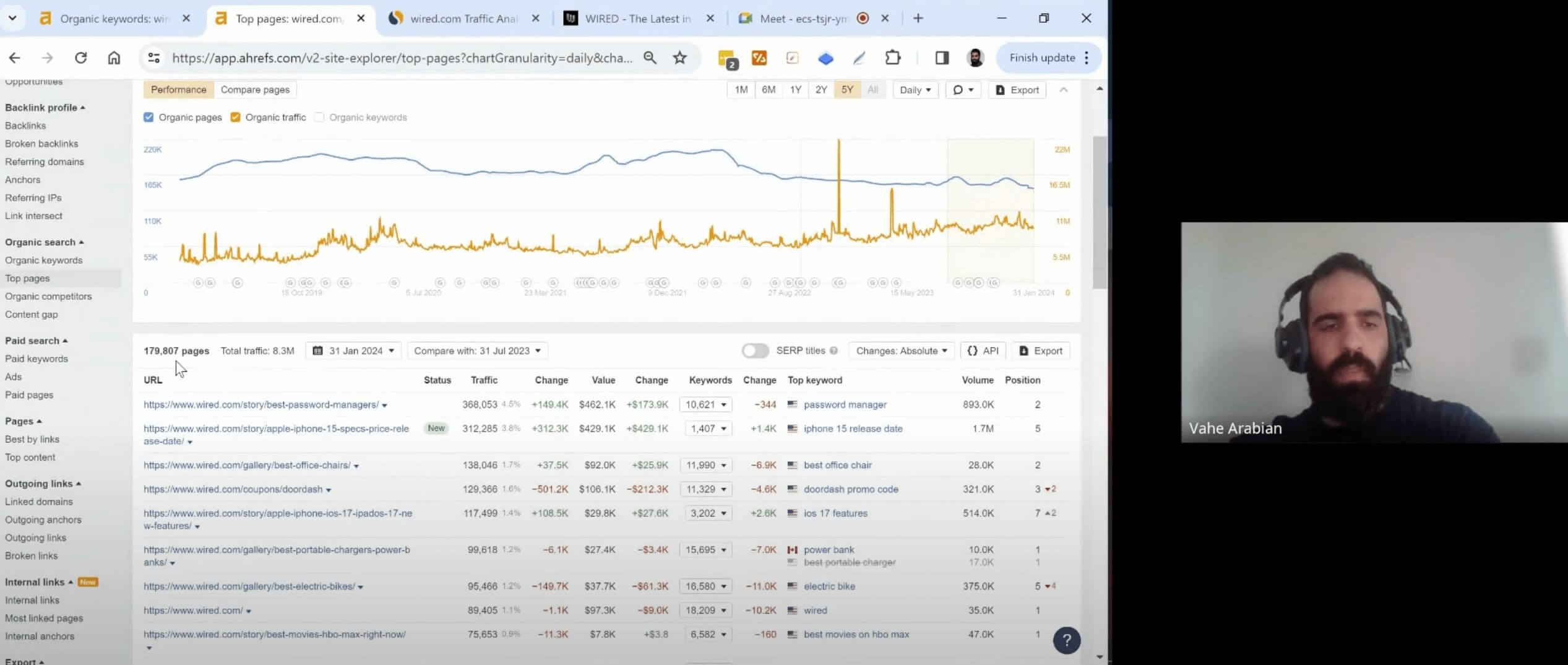1568x665 pixels.
Task: Click the page's vertical scrollbar thumb
Action: pos(1099,211)
